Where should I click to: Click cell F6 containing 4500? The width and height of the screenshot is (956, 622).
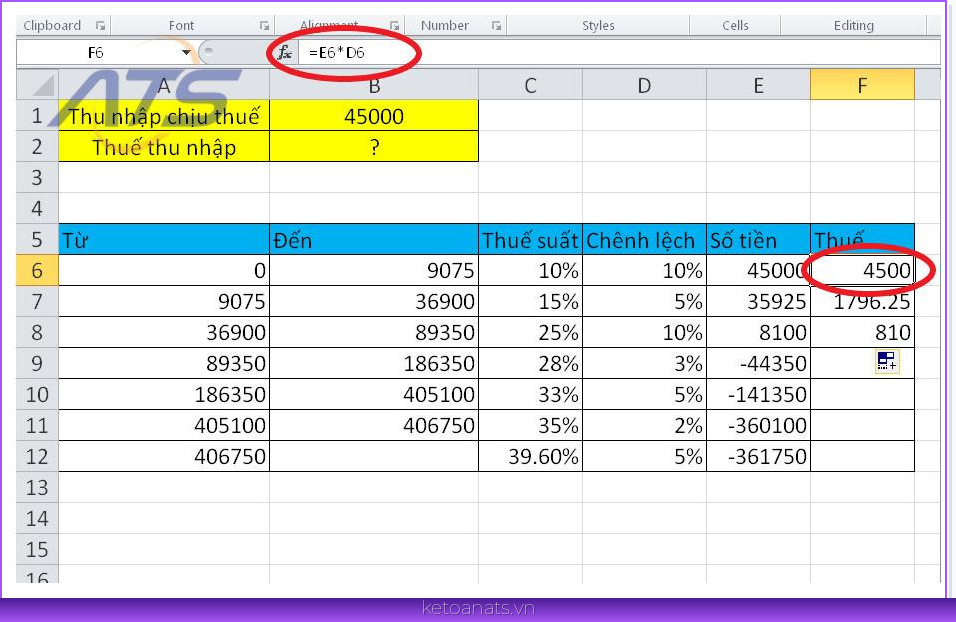tap(862, 270)
